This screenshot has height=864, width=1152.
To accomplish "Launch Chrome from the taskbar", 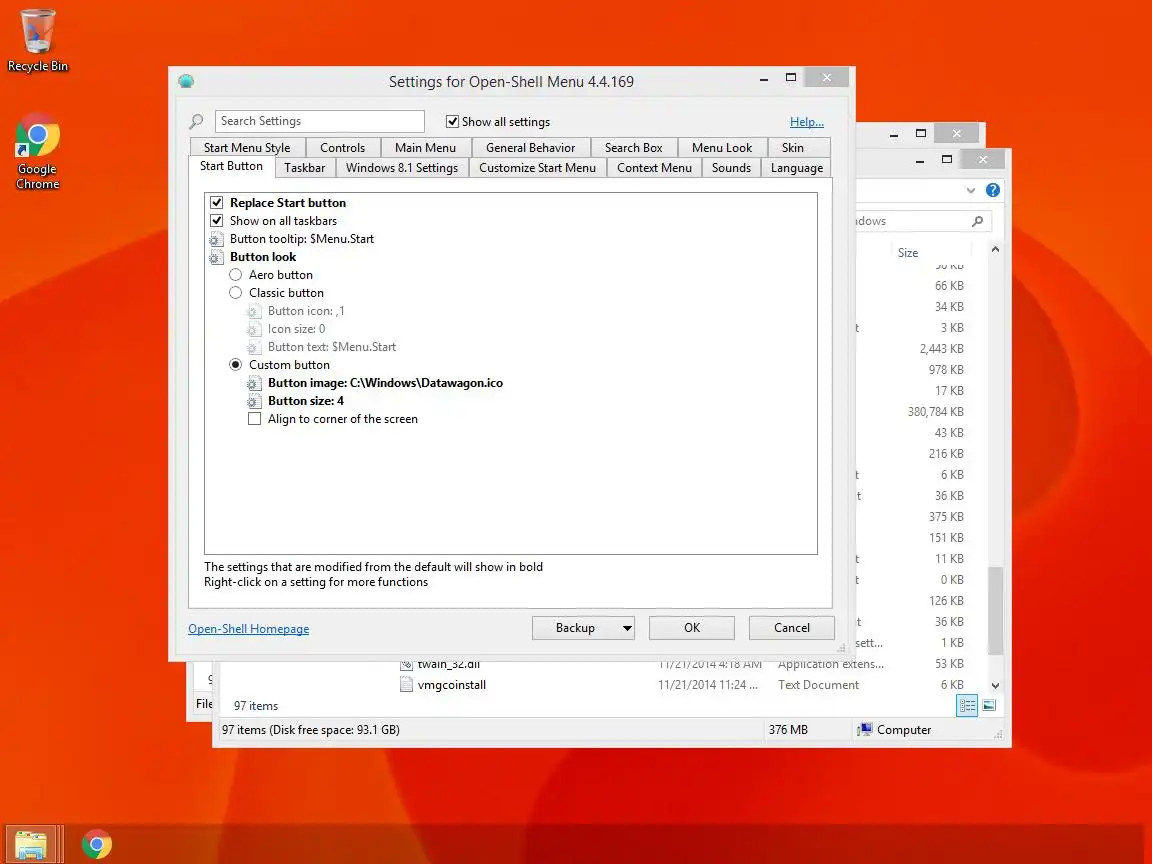I will click(x=96, y=844).
